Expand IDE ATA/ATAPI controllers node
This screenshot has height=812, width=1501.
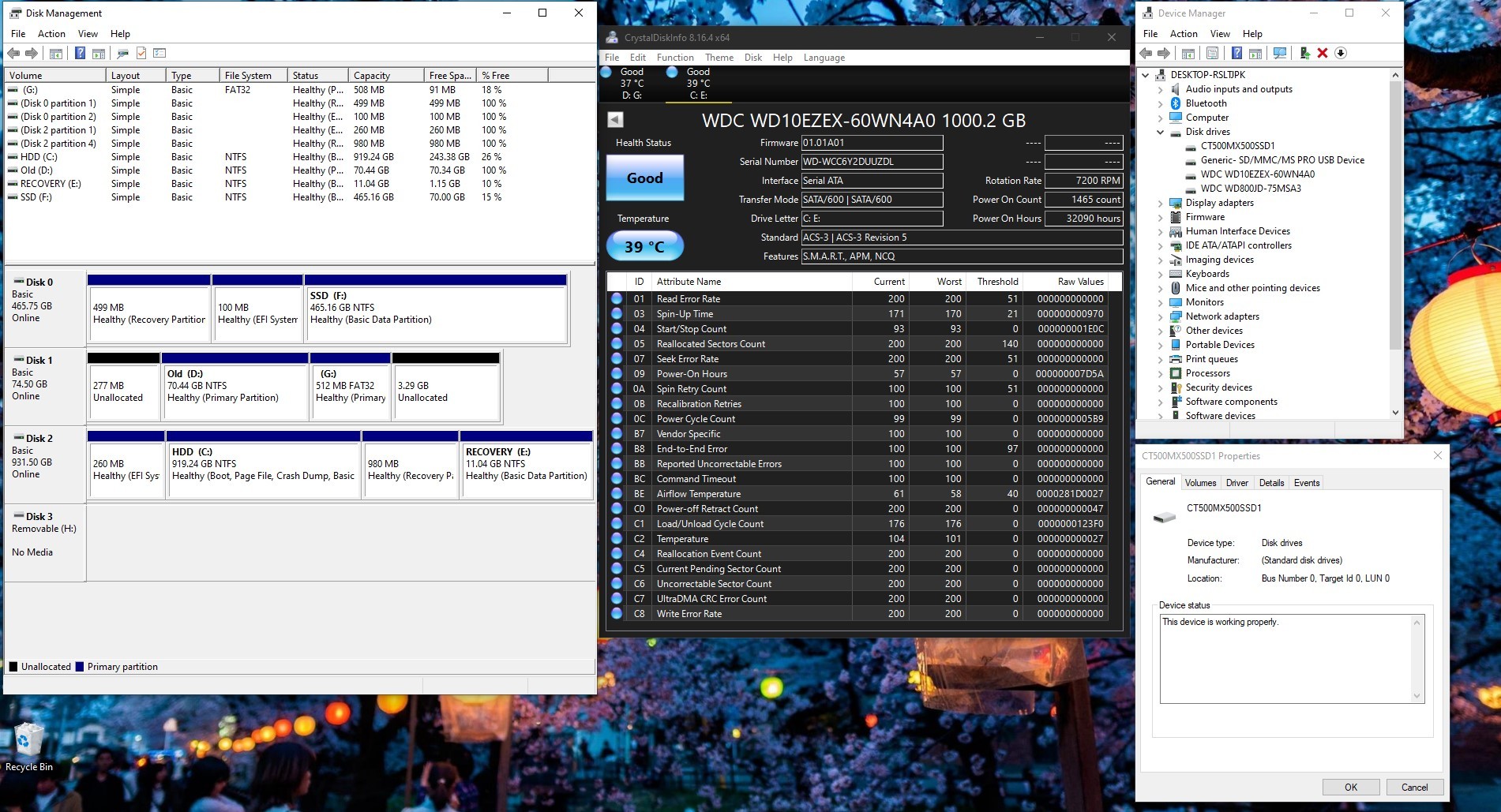tap(1160, 245)
